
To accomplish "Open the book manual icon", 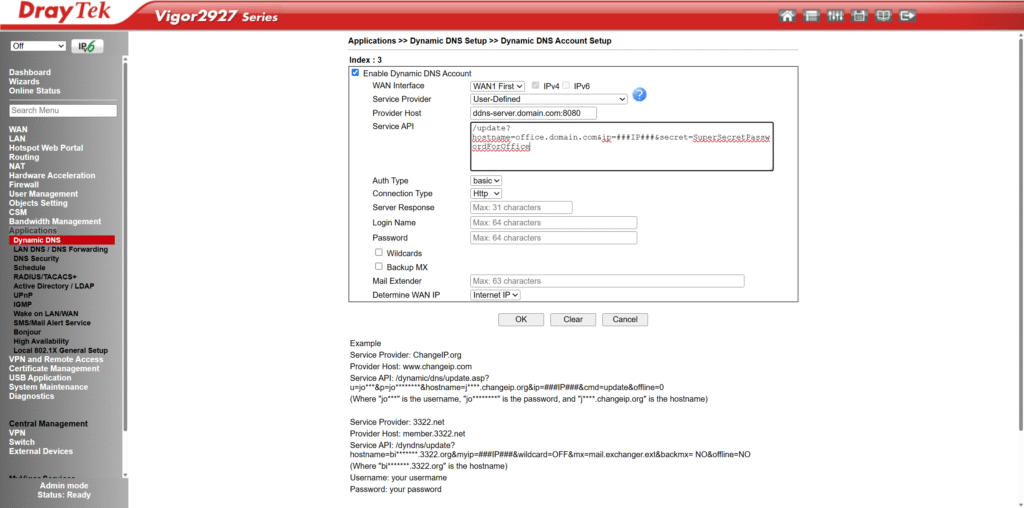I will 882,16.
